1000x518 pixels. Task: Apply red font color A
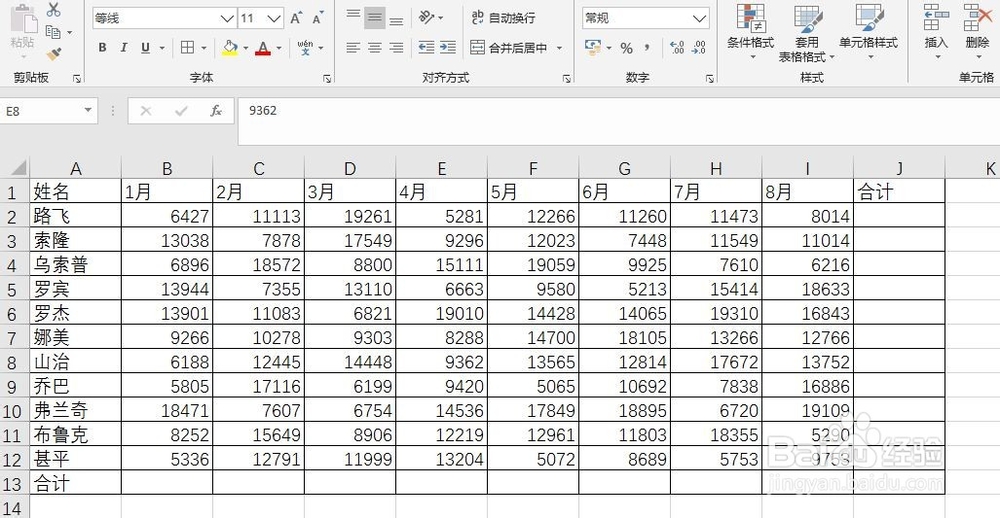point(263,48)
